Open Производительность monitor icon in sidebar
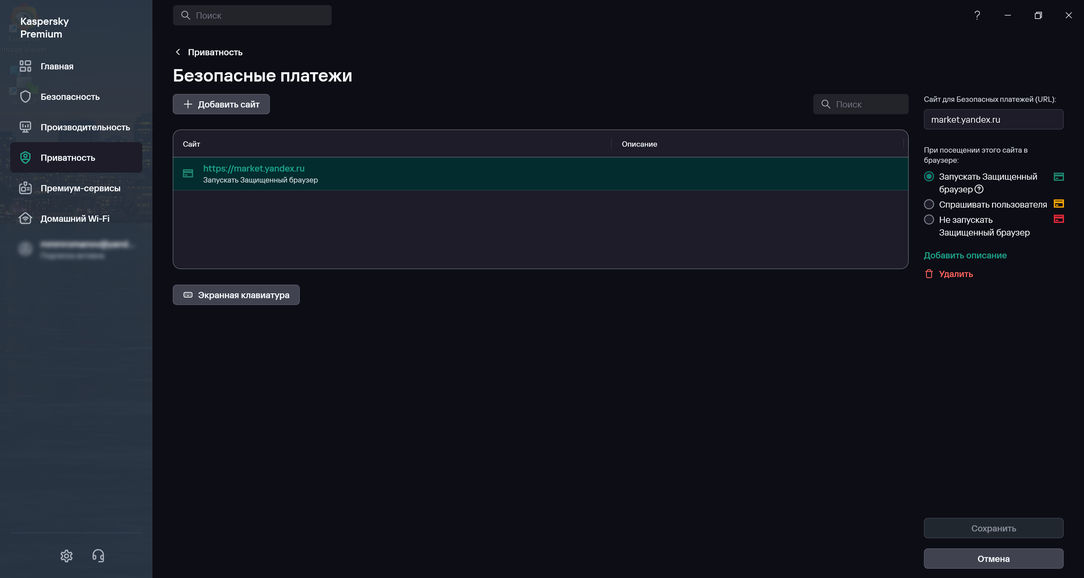Viewport: 1084px width, 578px height. [x=26, y=127]
